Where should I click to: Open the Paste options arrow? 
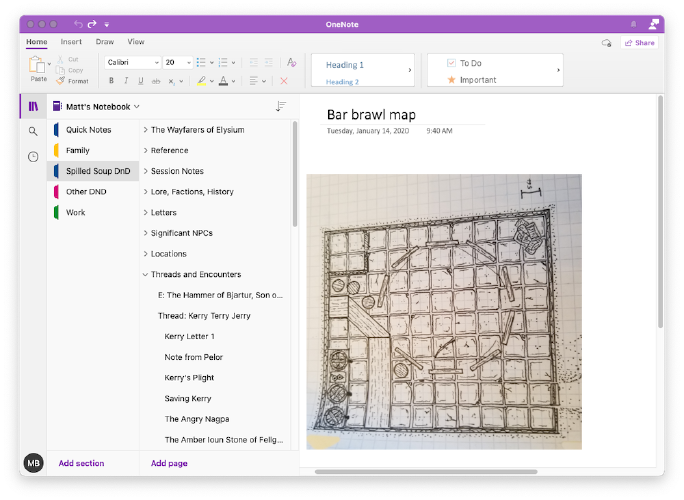(49, 64)
